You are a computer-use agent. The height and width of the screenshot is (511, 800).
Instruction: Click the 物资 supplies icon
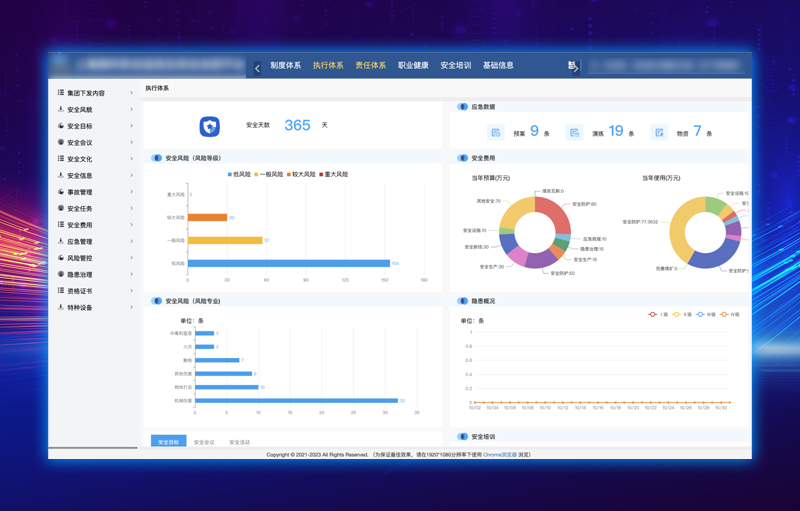pyautogui.click(x=659, y=132)
